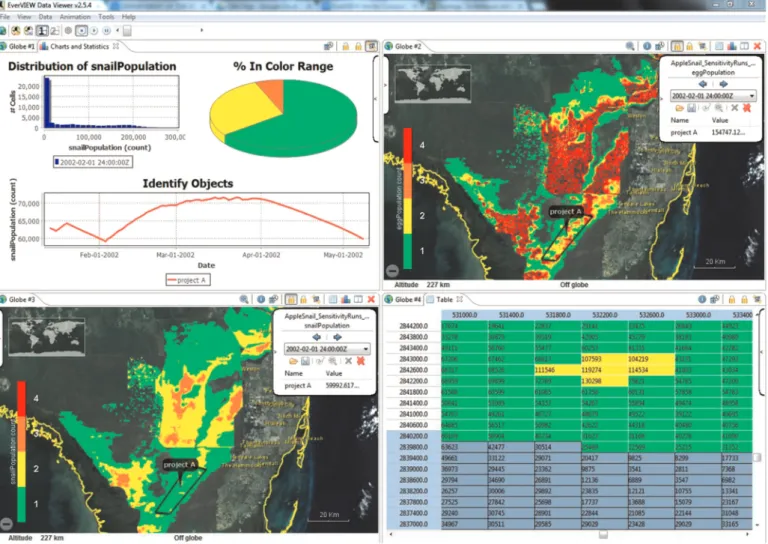The width and height of the screenshot is (768, 544).
Task: Open the Help menu
Action: coord(128,17)
